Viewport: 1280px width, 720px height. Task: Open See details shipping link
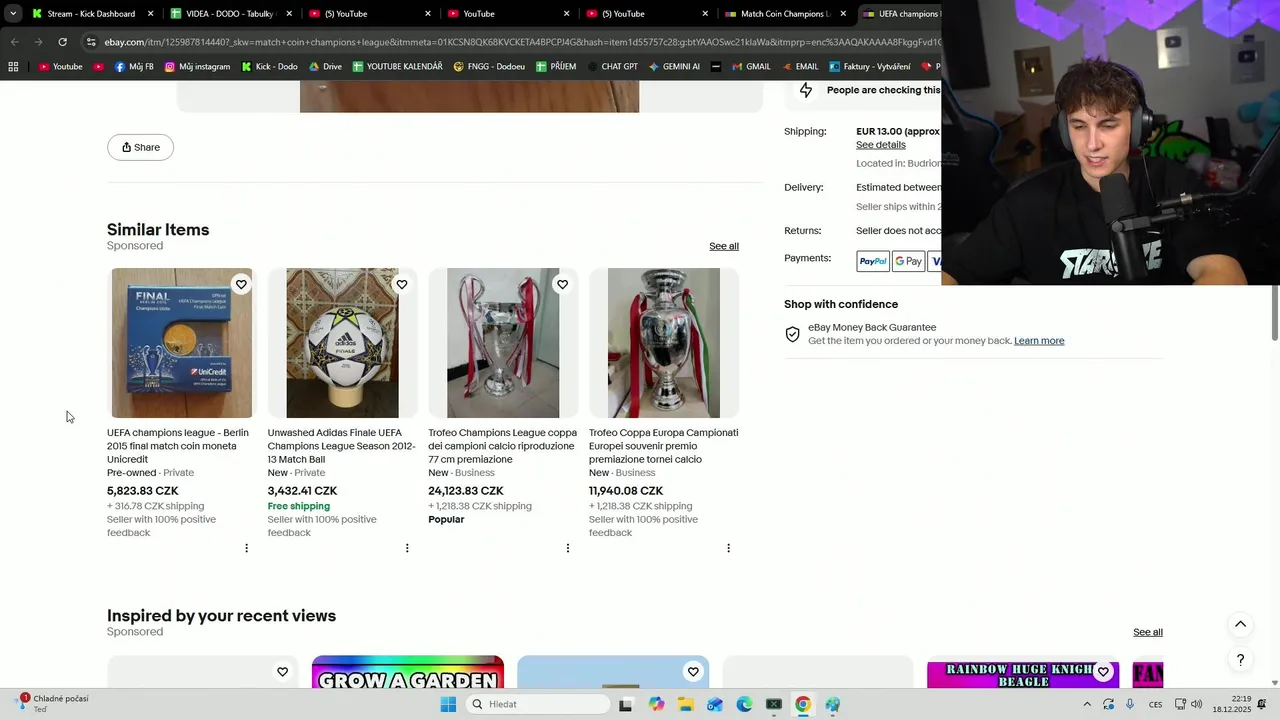click(880, 145)
